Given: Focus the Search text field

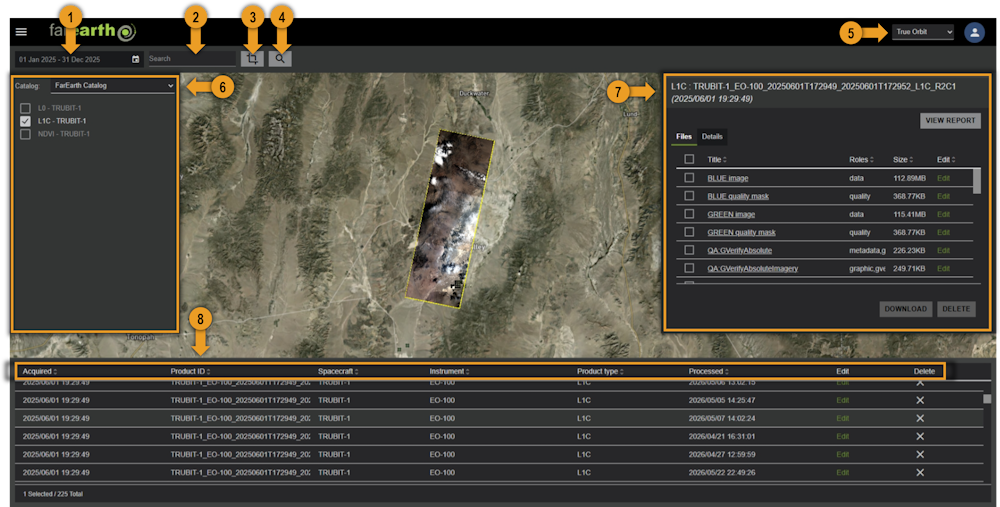Looking at the screenshot, I should pyautogui.click(x=192, y=59).
